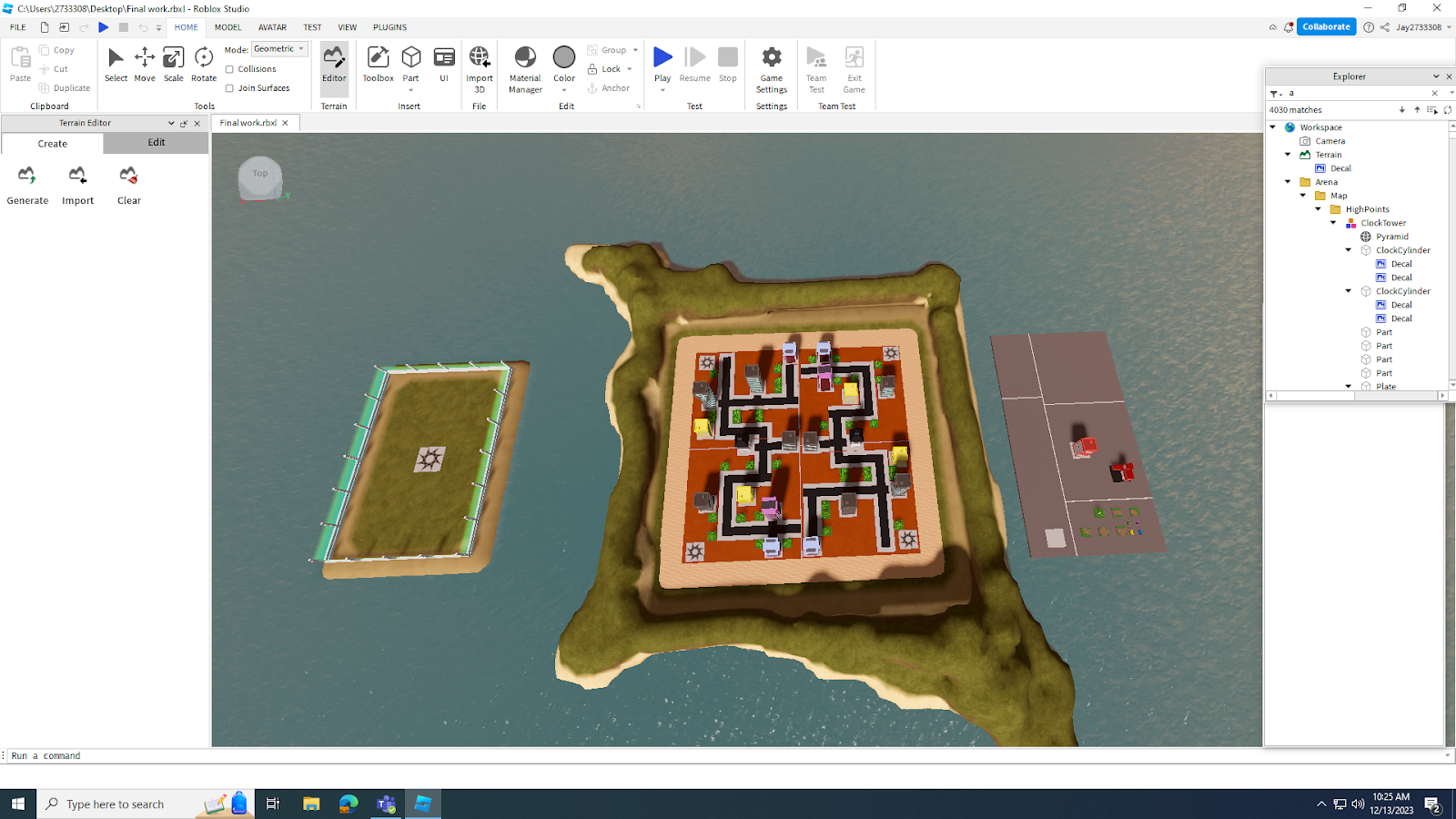Apply the Color tool

coord(564,64)
